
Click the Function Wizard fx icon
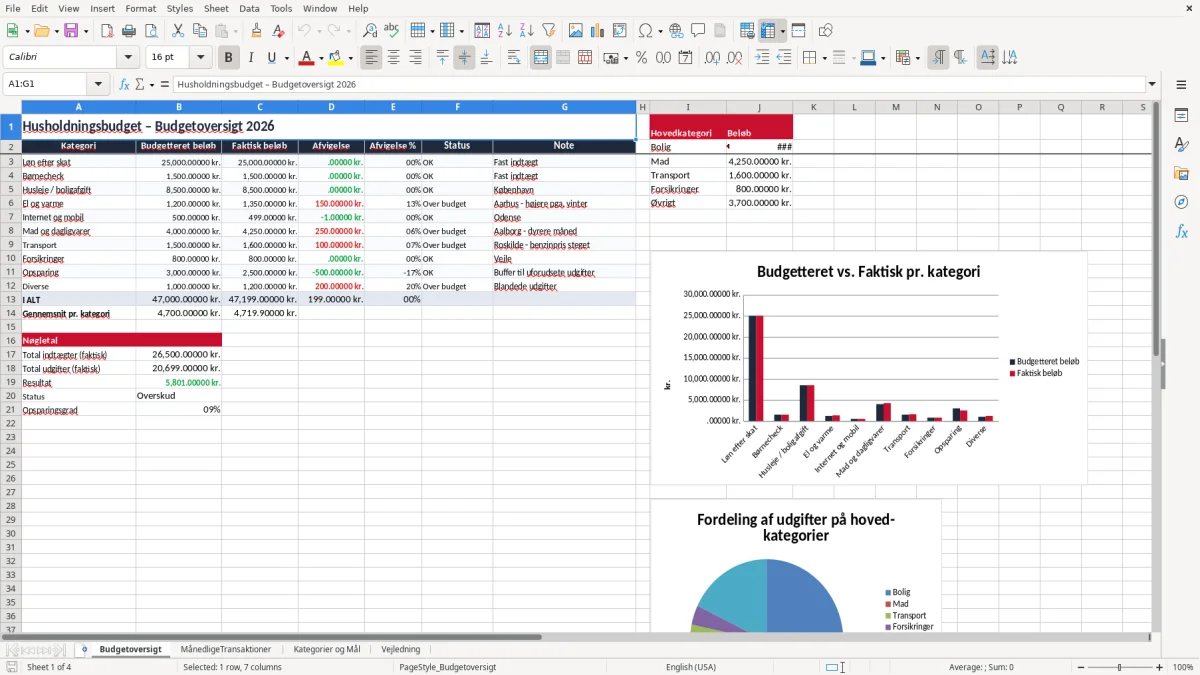click(124, 84)
